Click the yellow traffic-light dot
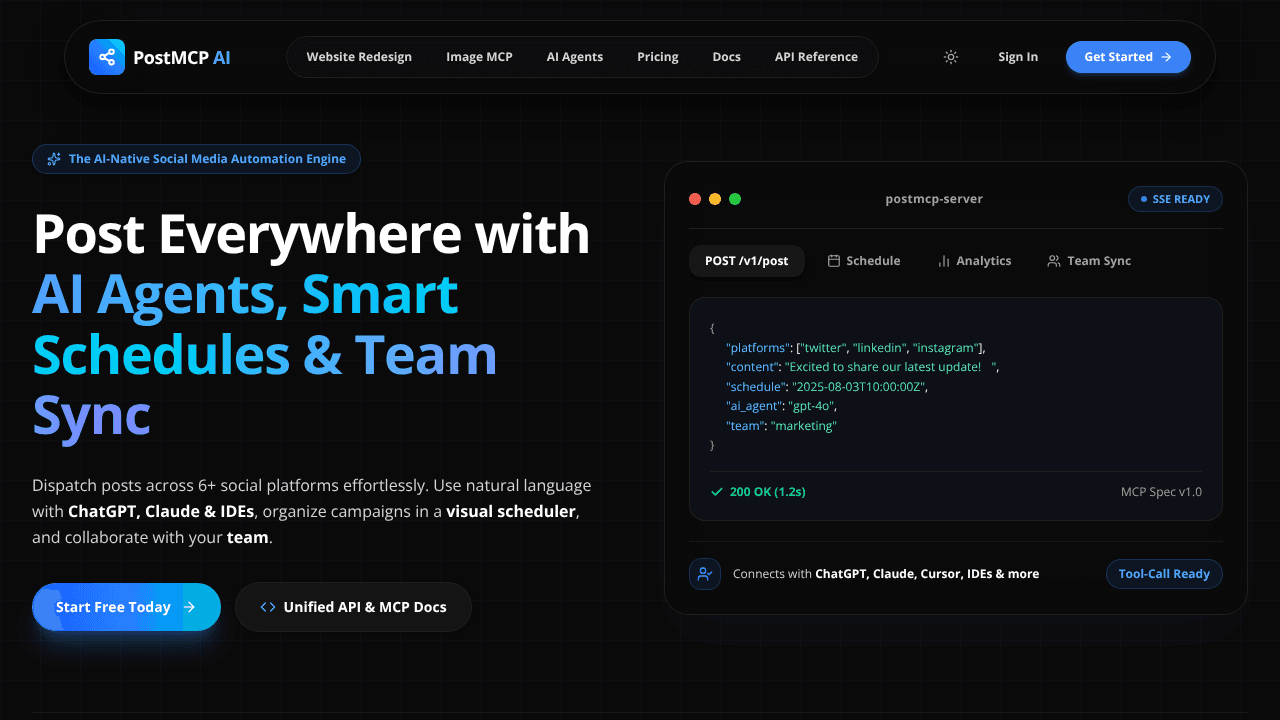 coord(715,199)
